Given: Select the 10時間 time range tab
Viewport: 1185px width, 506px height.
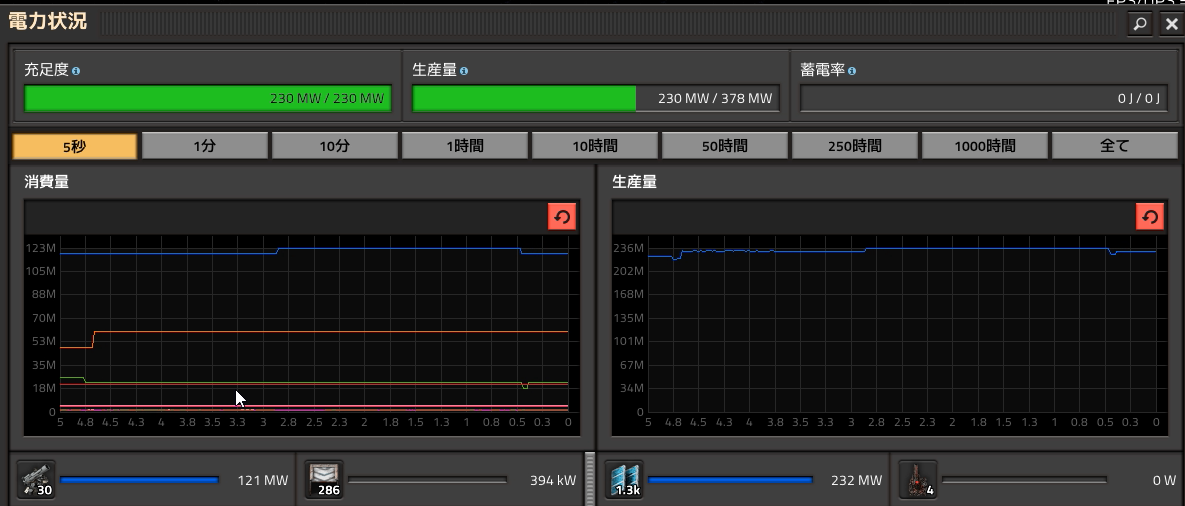Looking at the screenshot, I should click(595, 147).
